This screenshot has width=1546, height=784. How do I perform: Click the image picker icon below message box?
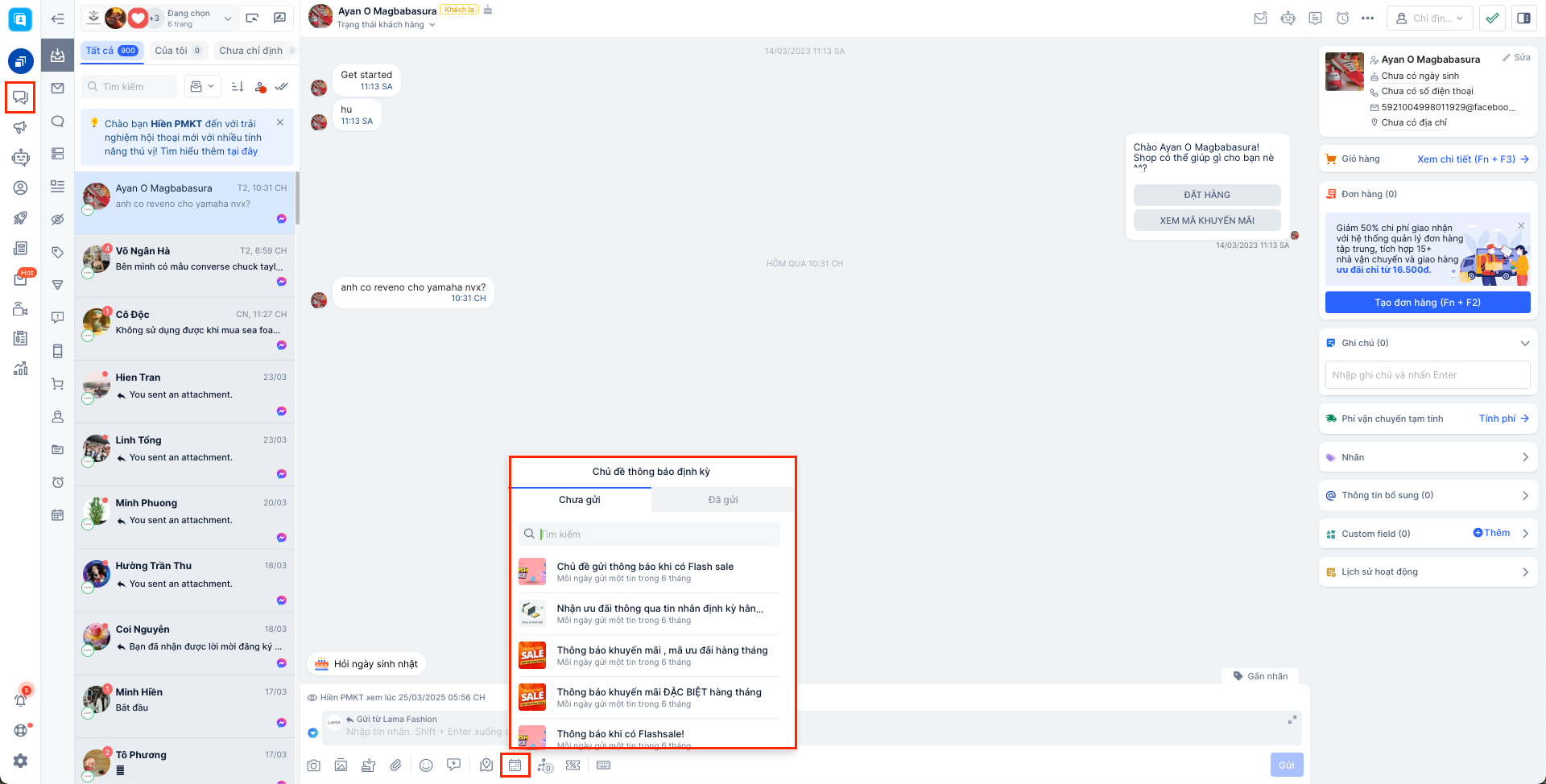point(341,765)
